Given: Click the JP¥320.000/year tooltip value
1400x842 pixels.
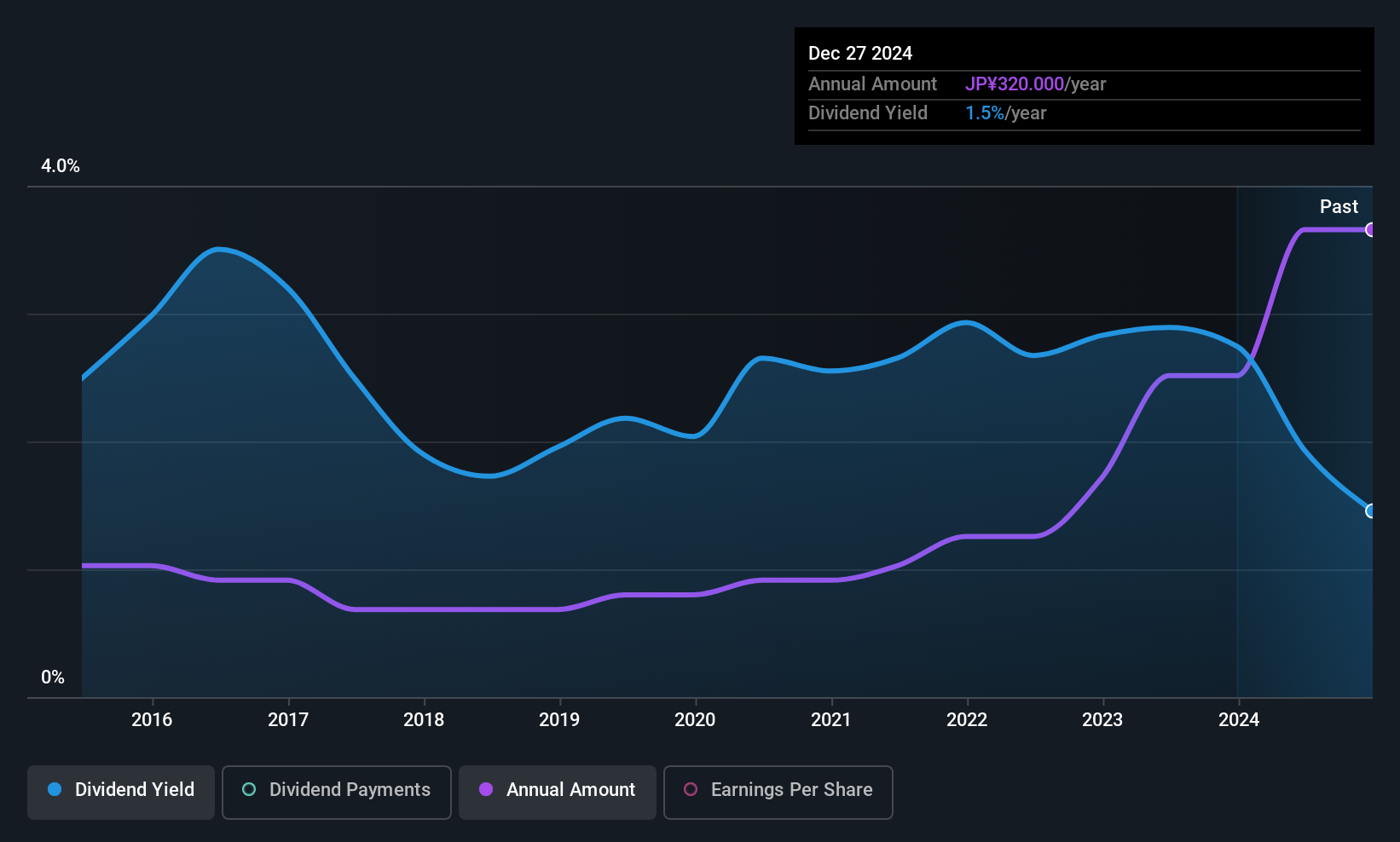Looking at the screenshot, I should (x=1035, y=84).
